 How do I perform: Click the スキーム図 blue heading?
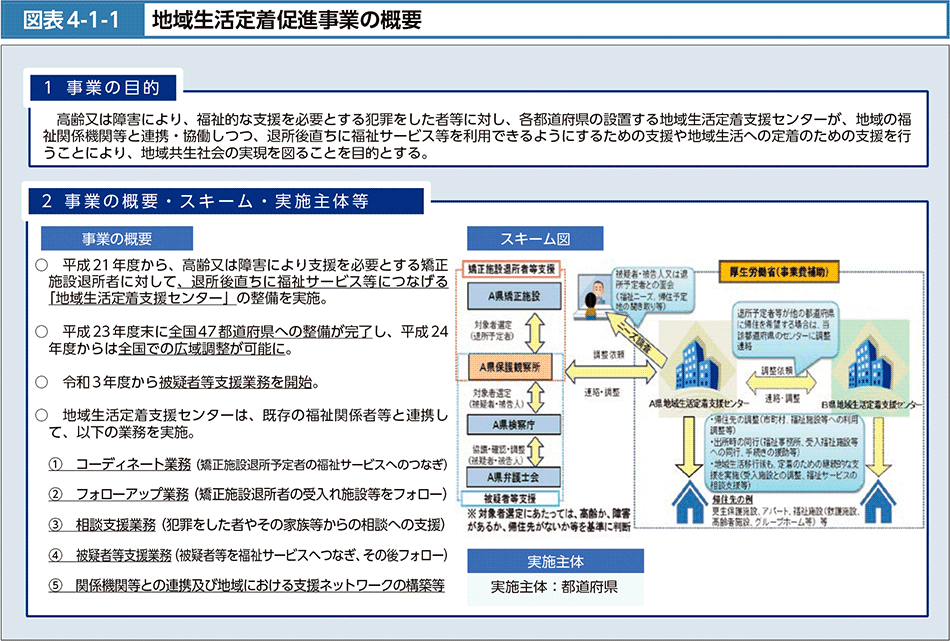pos(534,239)
